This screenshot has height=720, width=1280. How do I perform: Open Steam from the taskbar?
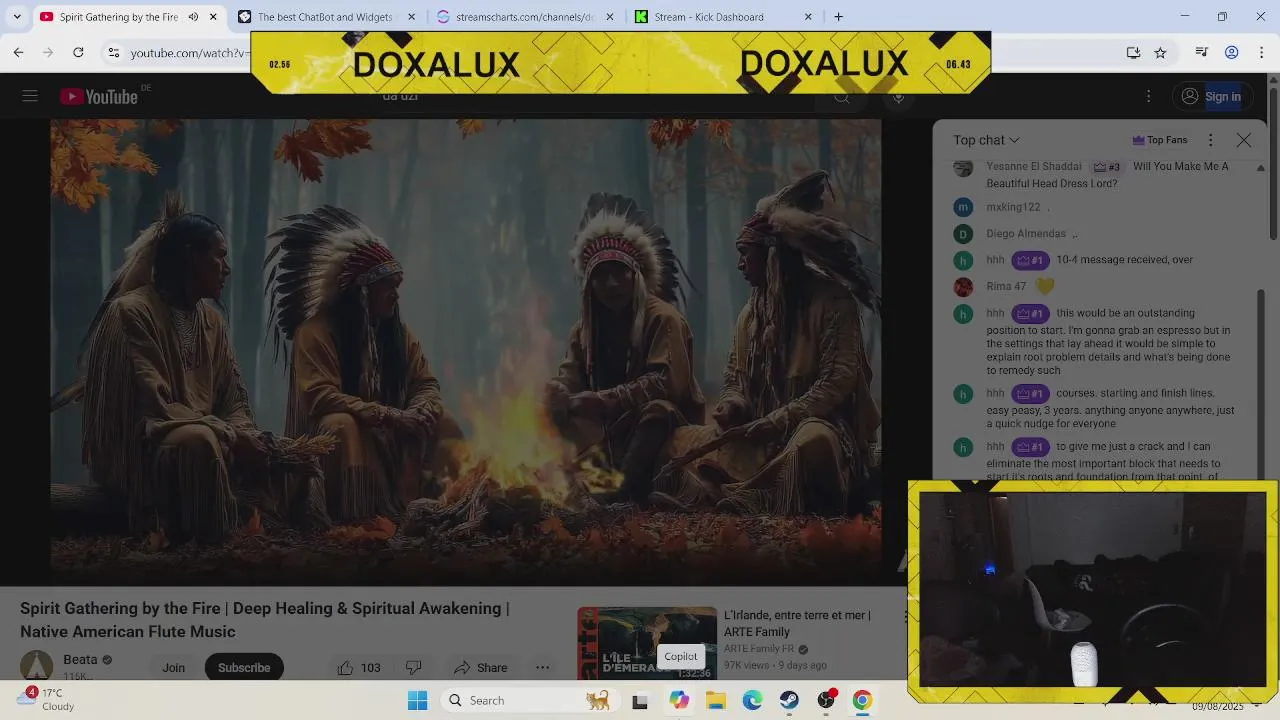(x=789, y=700)
